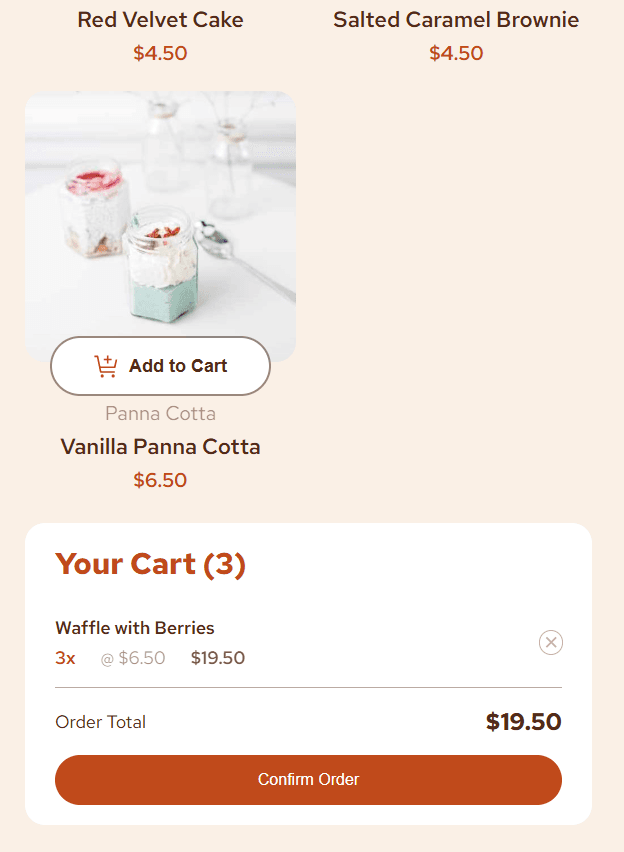Select the Red Velvet Cake product title
Image resolution: width=624 pixels, height=852 pixels.
coord(159,19)
